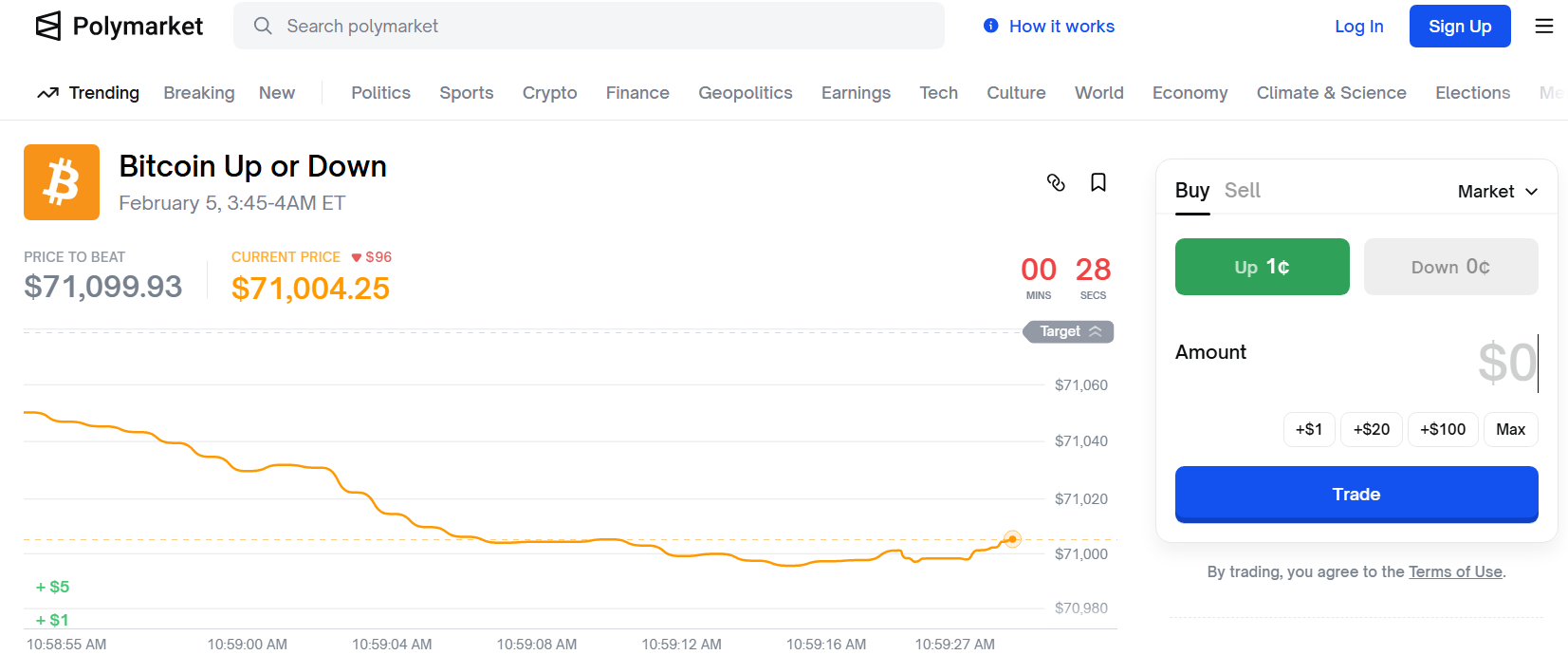Click the Polymarket logo icon

[48, 26]
